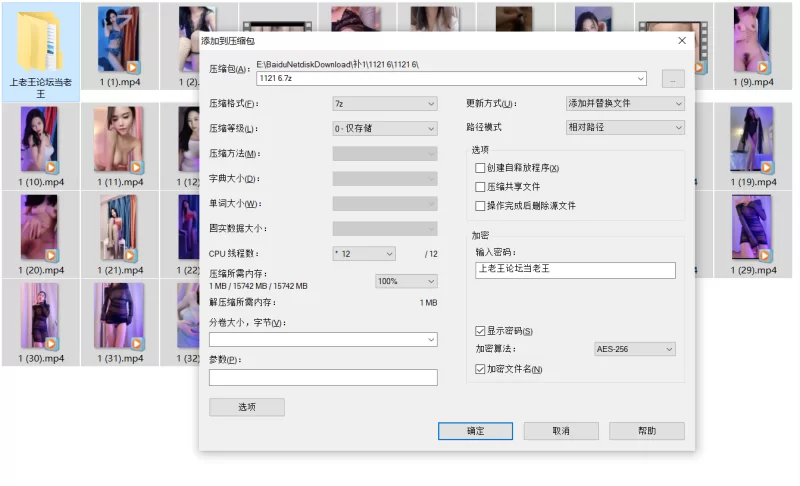Click into the 输入密码 password field
This screenshot has height=486, width=800.
coord(575,270)
